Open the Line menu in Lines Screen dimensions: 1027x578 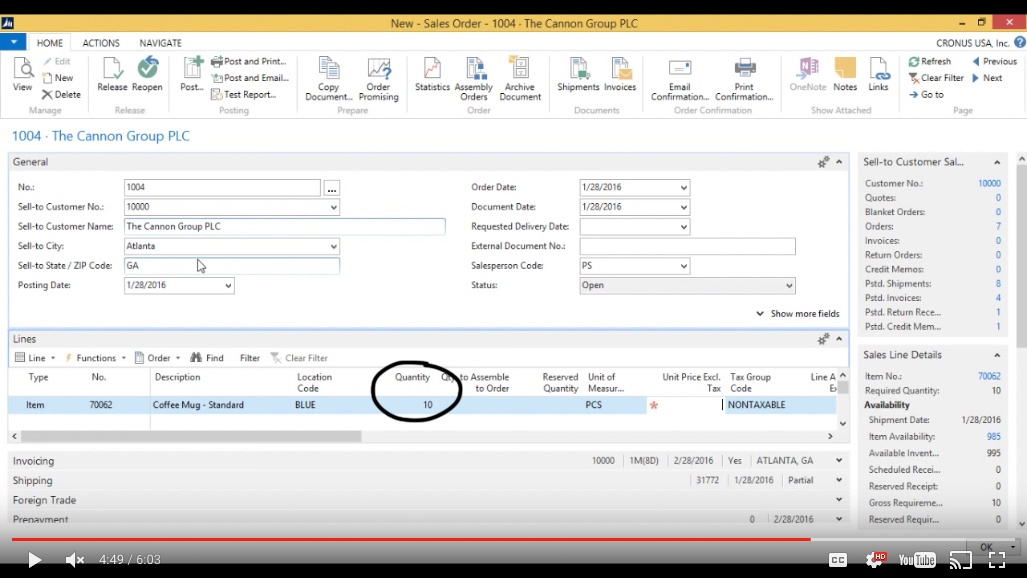pyautogui.click(x=35, y=358)
